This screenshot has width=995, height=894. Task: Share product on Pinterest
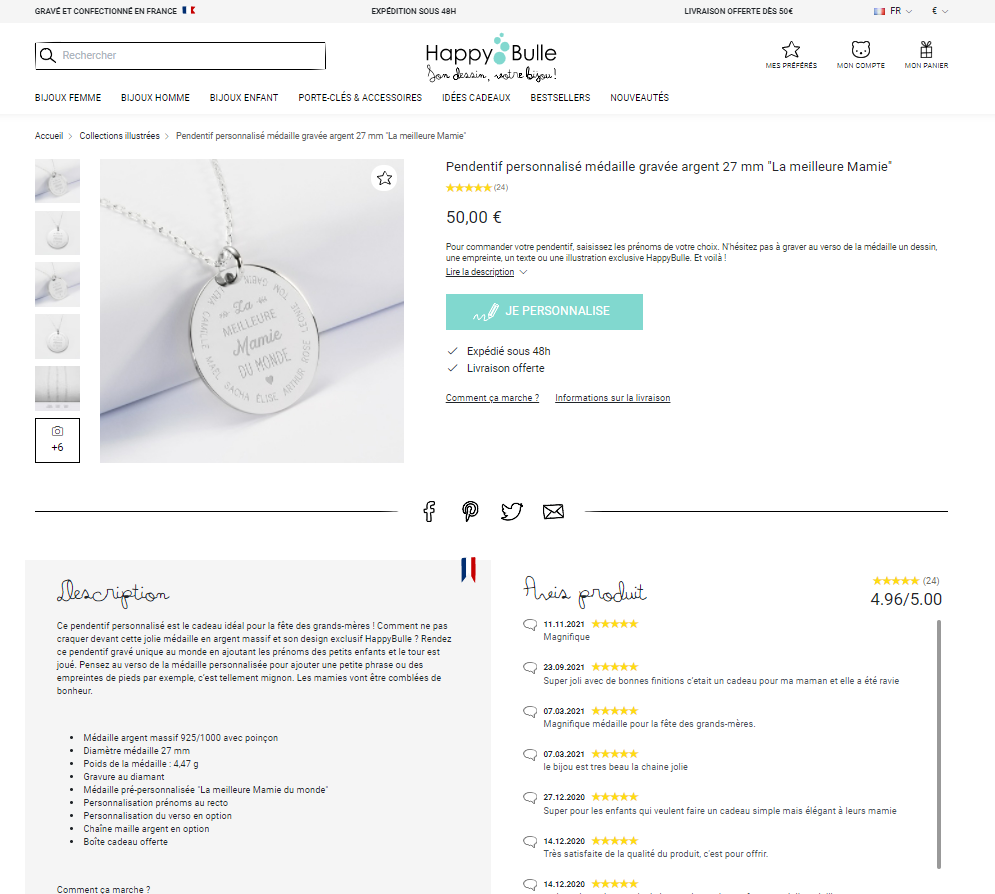tap(470, 511)
